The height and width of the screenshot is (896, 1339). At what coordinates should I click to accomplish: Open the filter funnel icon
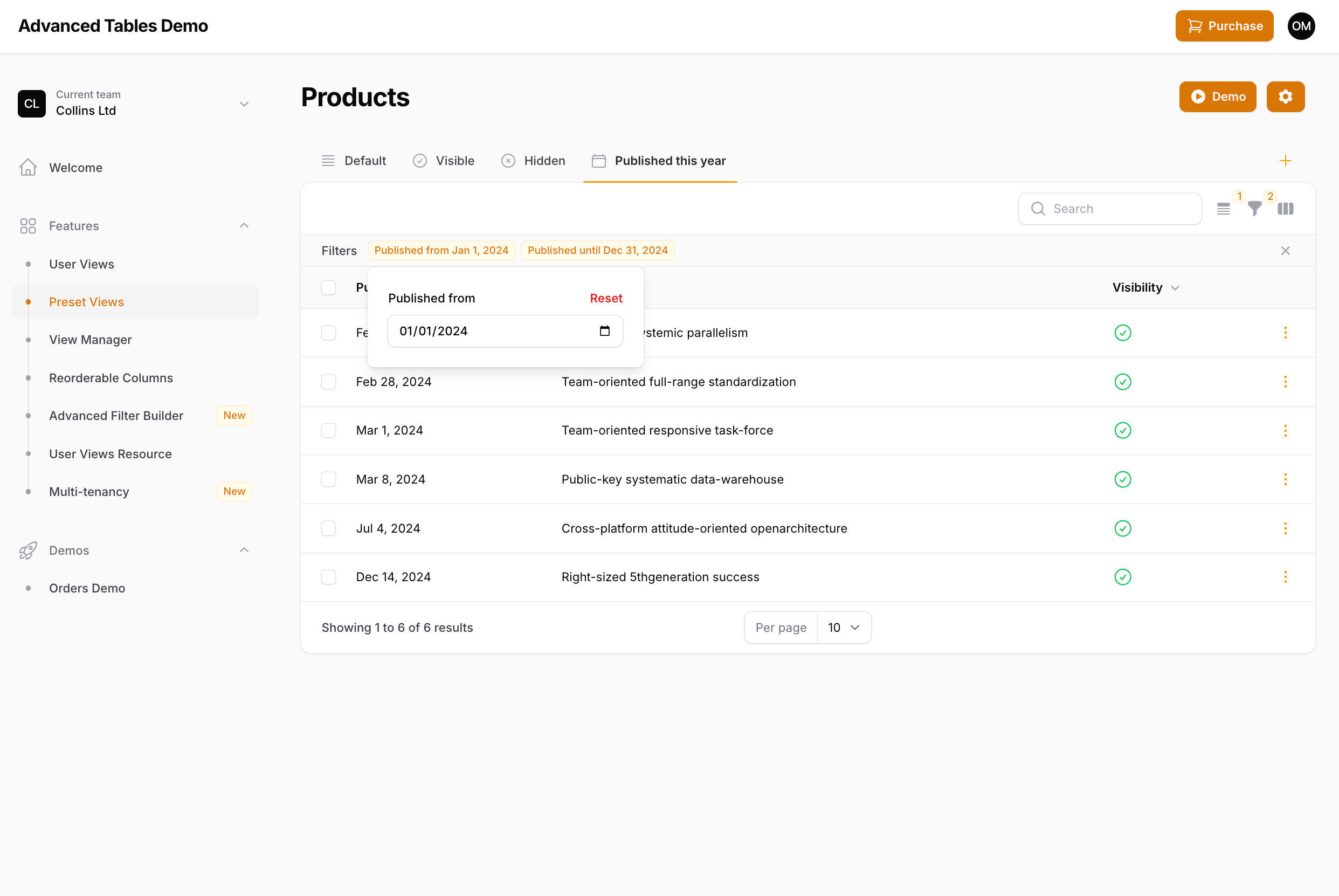point(1254,209)
